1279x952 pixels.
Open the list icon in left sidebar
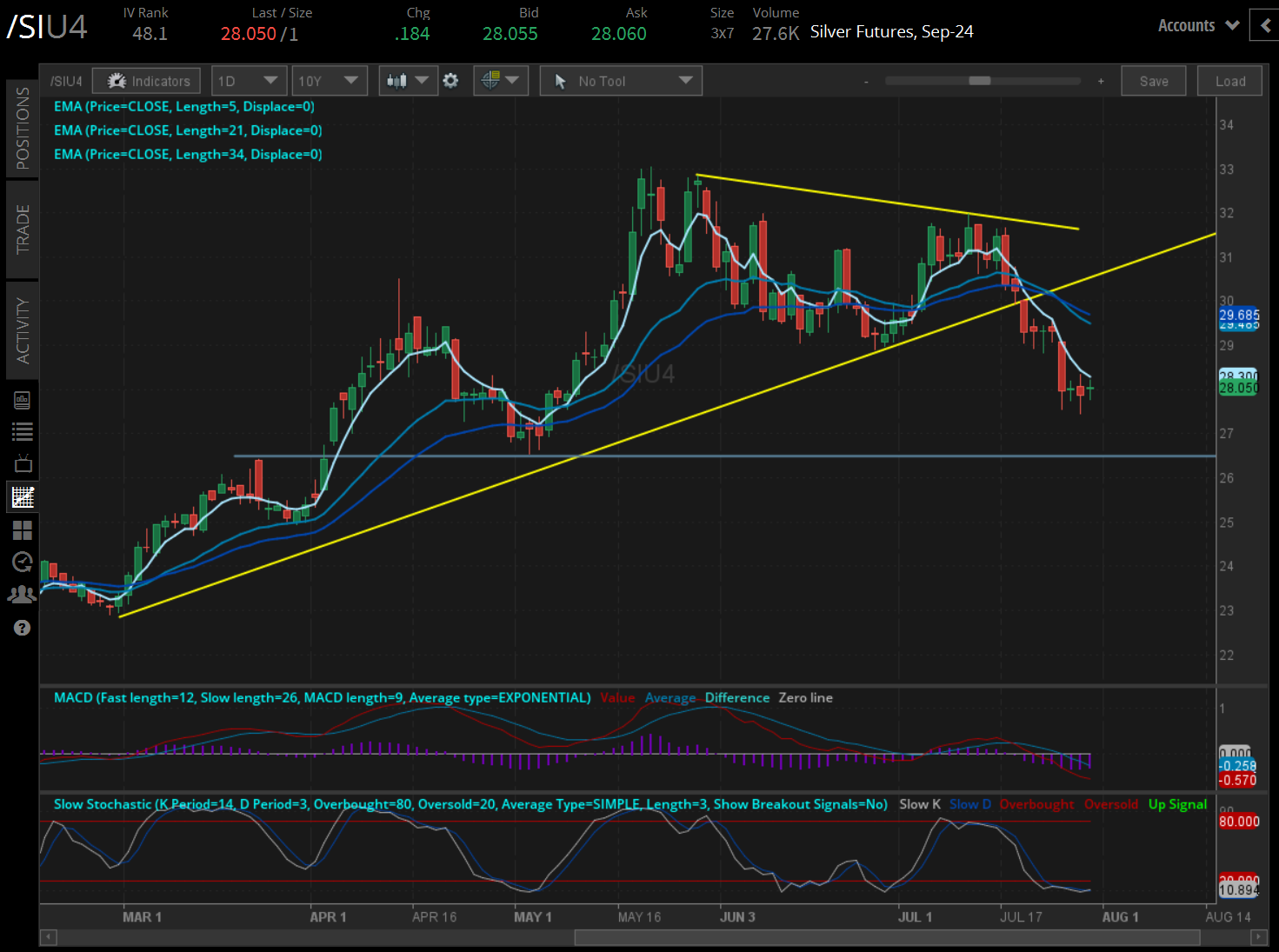pos(23,430)
